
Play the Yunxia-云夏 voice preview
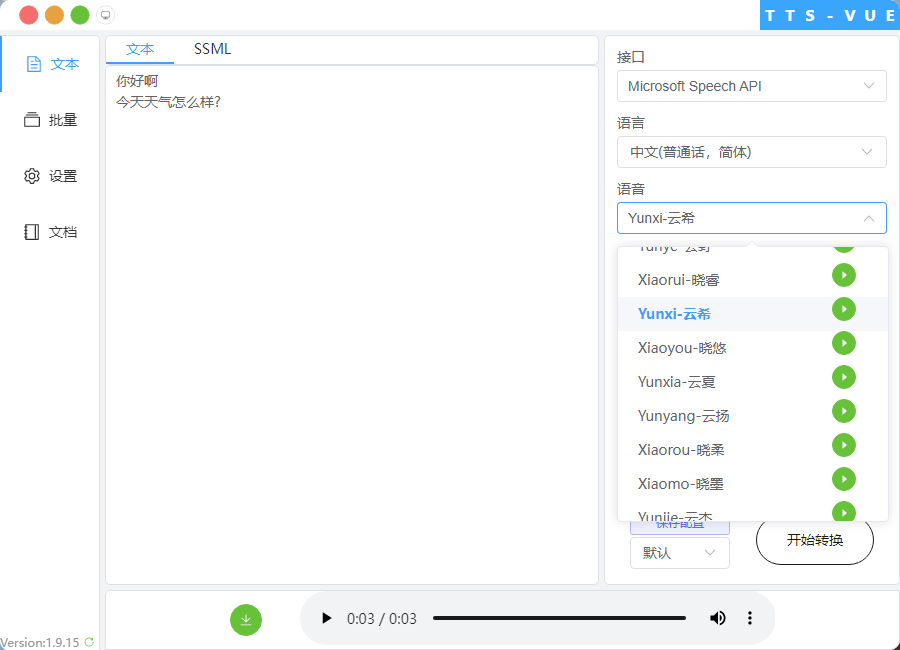(x=844, y=377)
